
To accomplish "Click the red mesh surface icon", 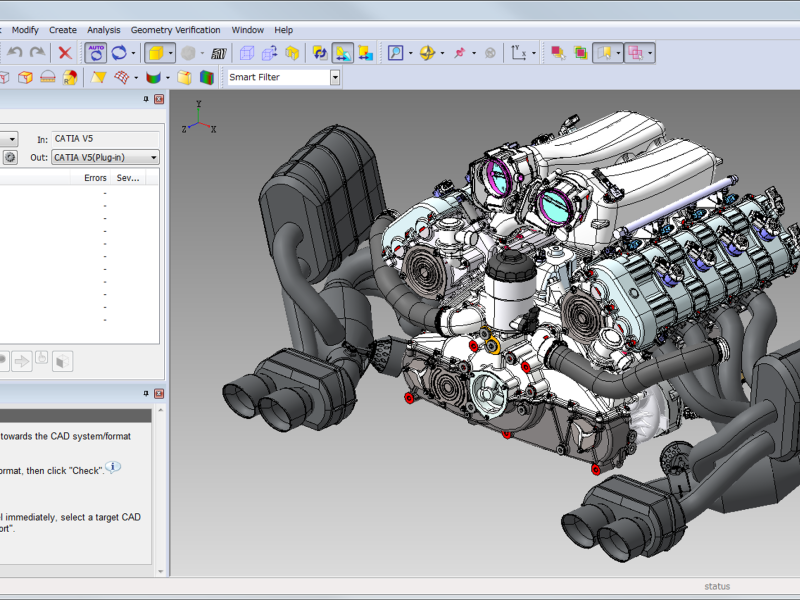I will (122, 77).
